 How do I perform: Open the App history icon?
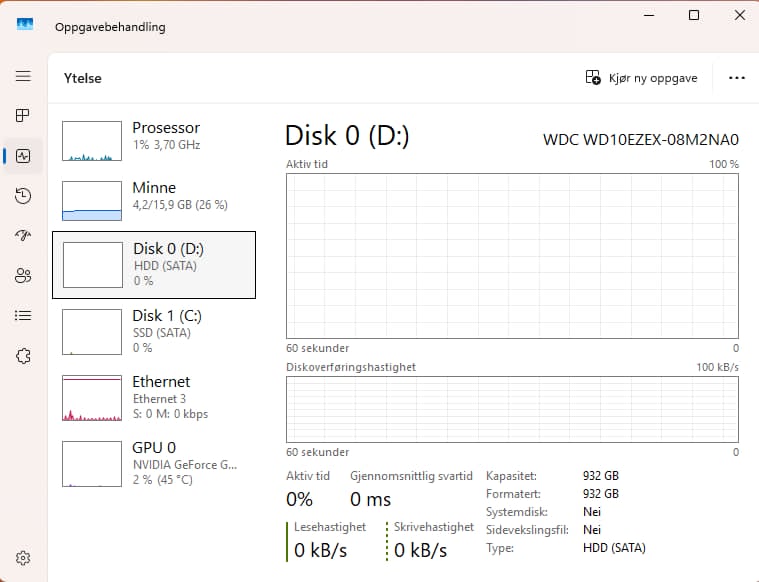point(23,196)
